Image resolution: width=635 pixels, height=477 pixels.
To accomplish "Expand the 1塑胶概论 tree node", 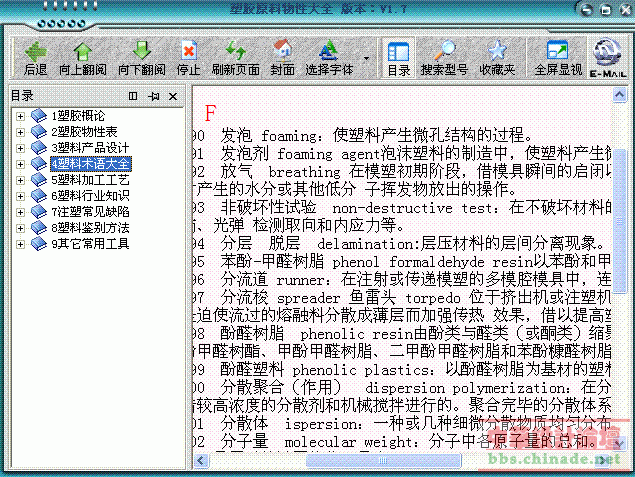I will point(20,117).
